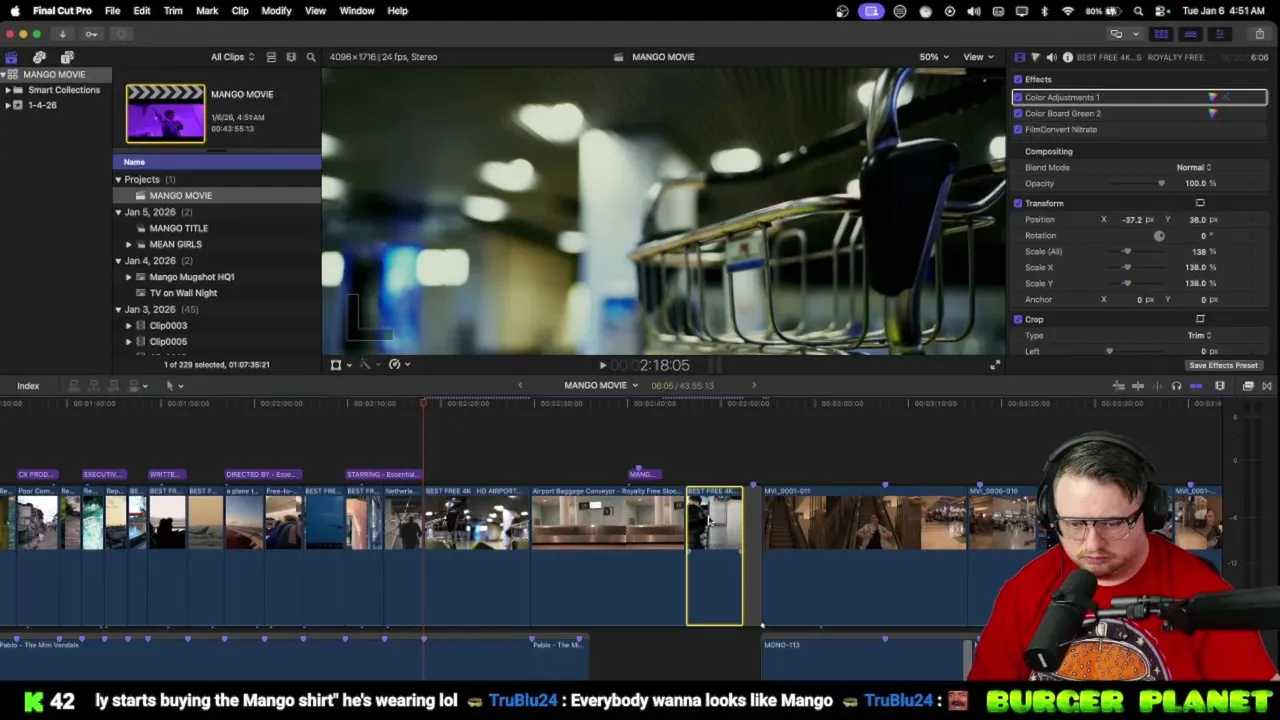Open the Effects browser icon
The image size is (1280, 720).
(x=1248, y=386)
